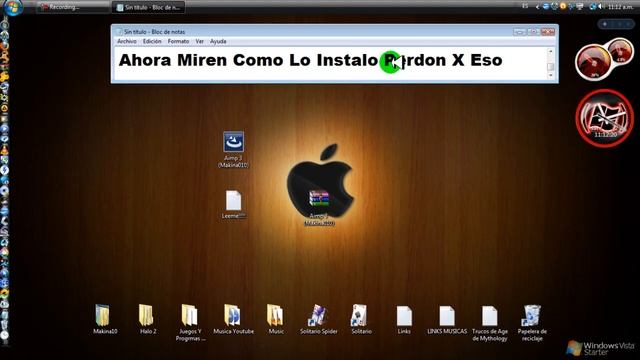Click the Notepad title bar icon
The width and height of the screenshot is (640, 360).
119,31
